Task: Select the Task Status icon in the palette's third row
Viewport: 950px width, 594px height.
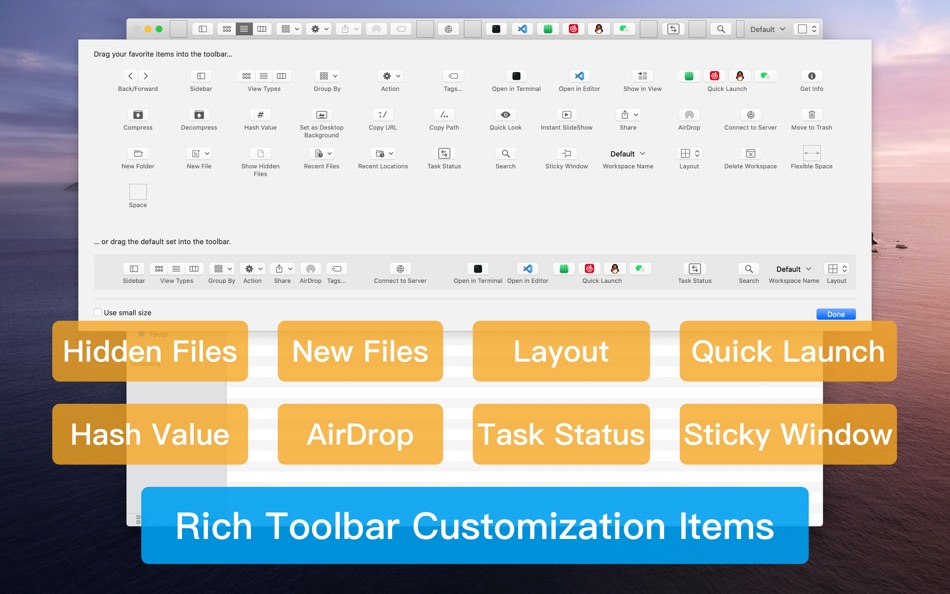Action: (444, 153)
